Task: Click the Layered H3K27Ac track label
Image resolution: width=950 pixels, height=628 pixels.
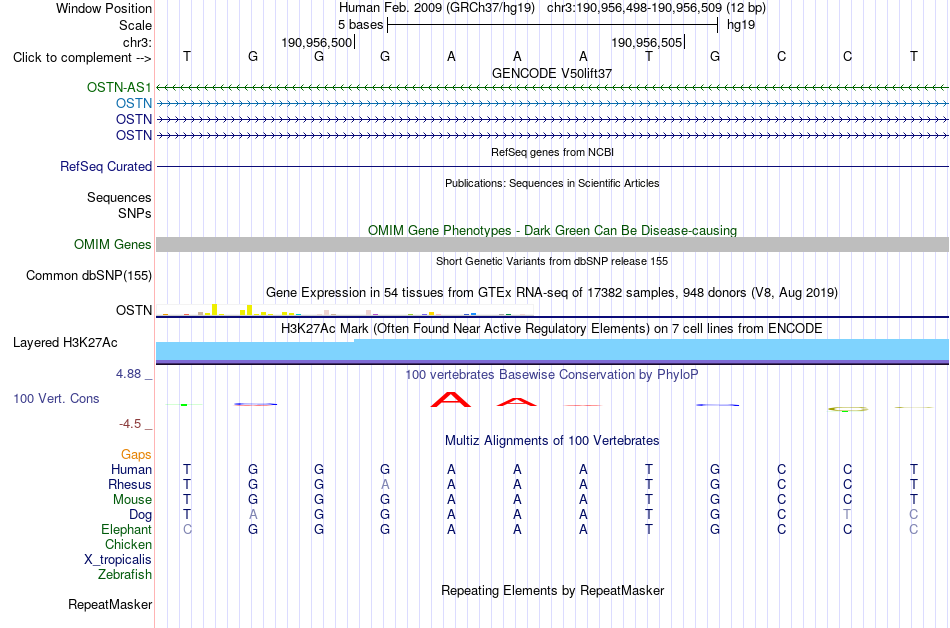Action: click(65, 343)
